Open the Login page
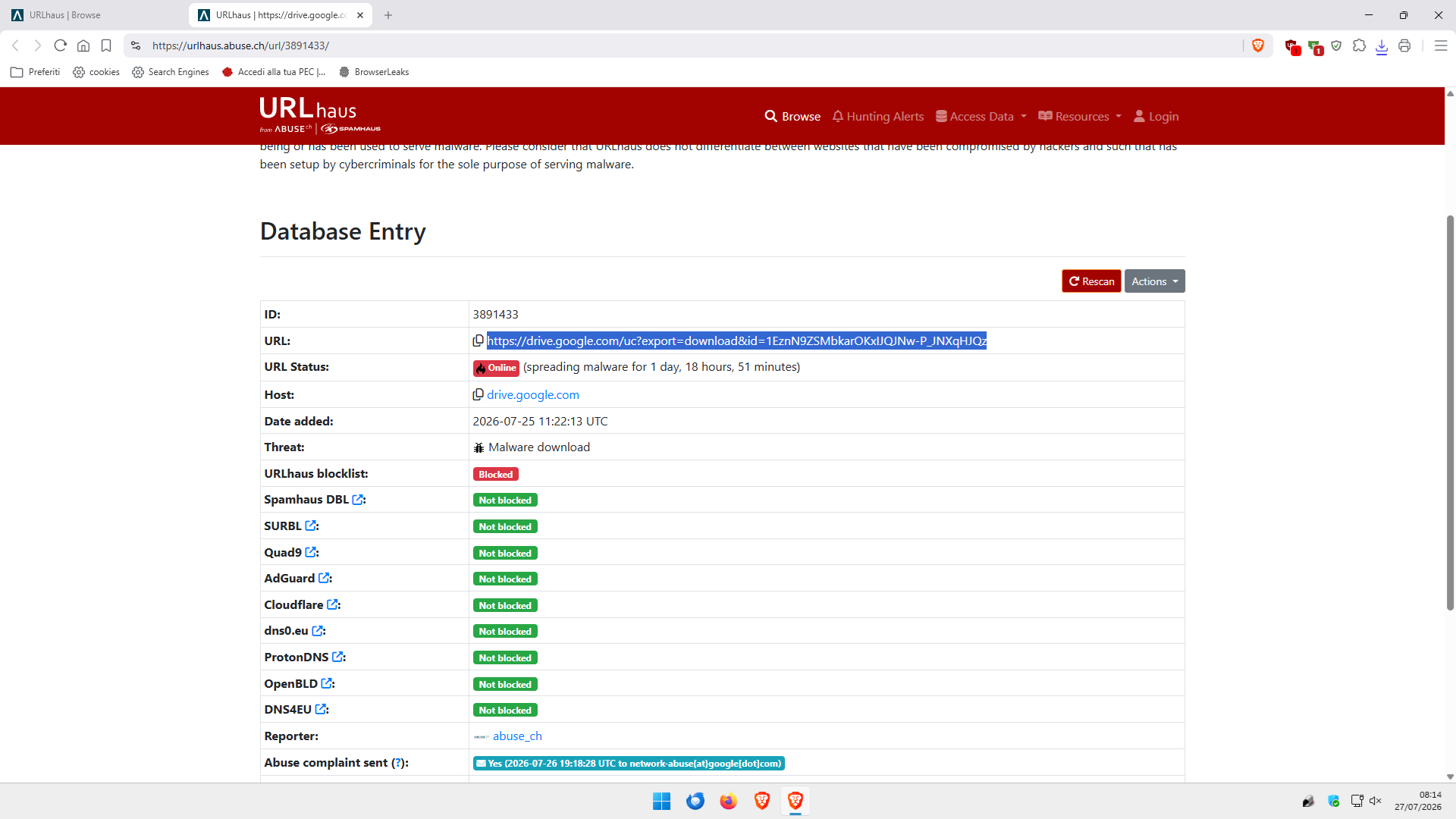This screenshot has height=819, width=1456. pyautogui.click(x=1156, y=117)
